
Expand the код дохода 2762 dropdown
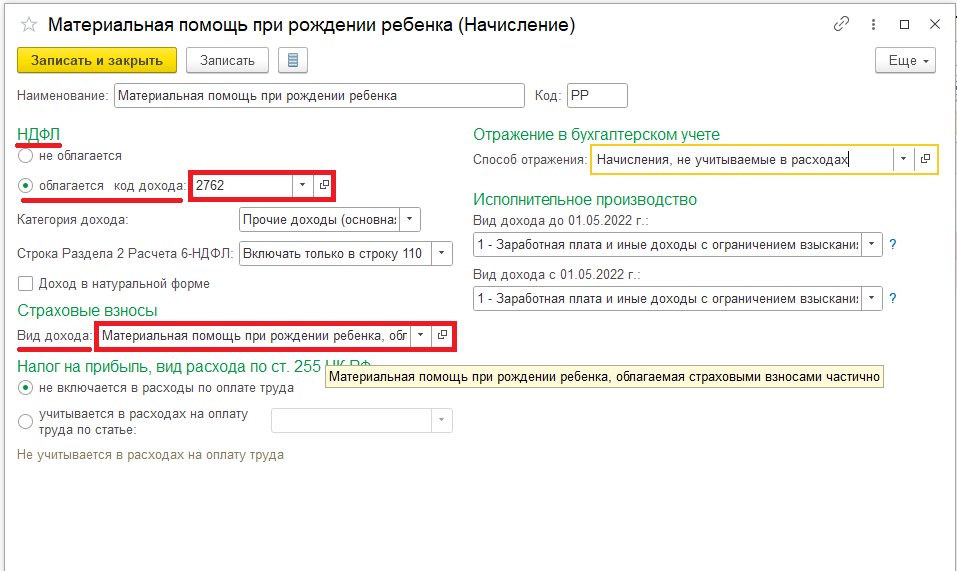tap(302, 185)
